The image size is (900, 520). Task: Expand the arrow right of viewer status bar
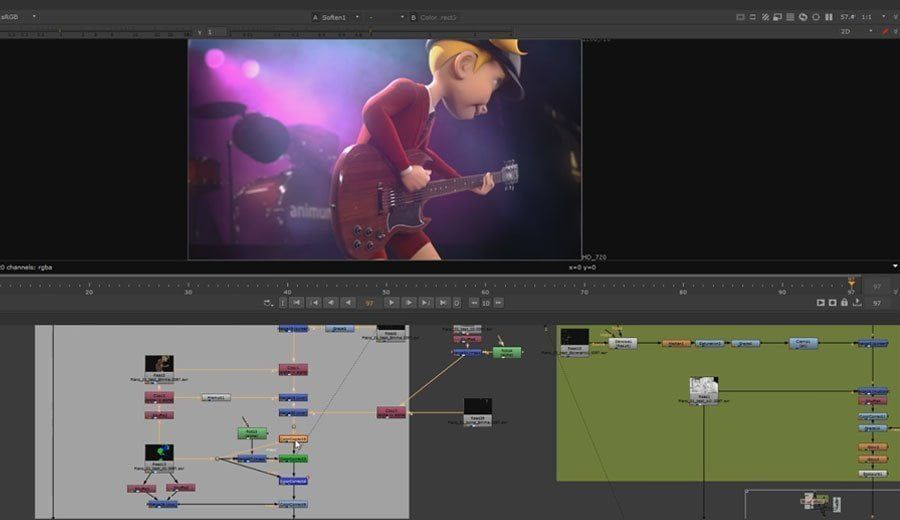click(895, 266)
